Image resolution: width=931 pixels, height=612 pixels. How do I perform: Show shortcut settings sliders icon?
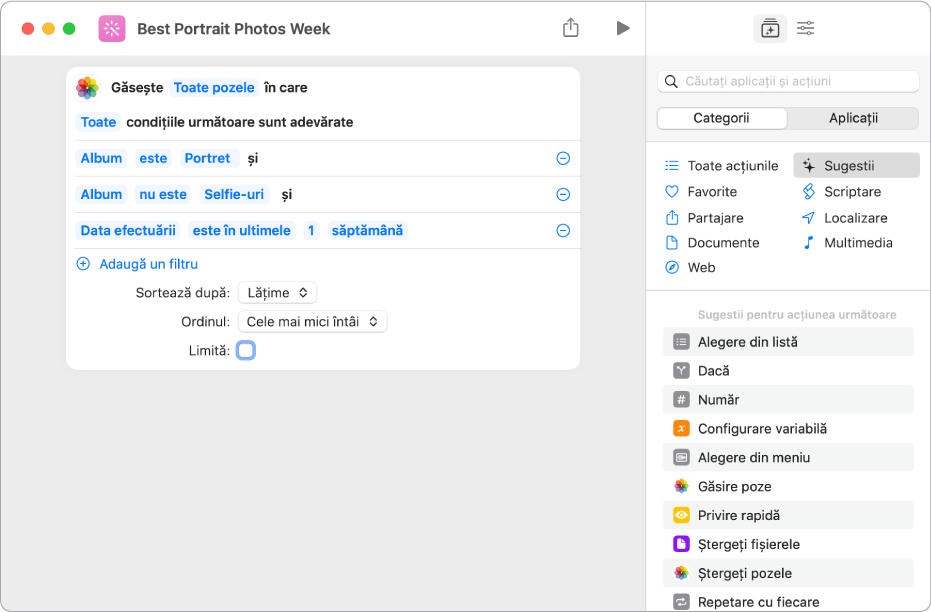point(806,29)
